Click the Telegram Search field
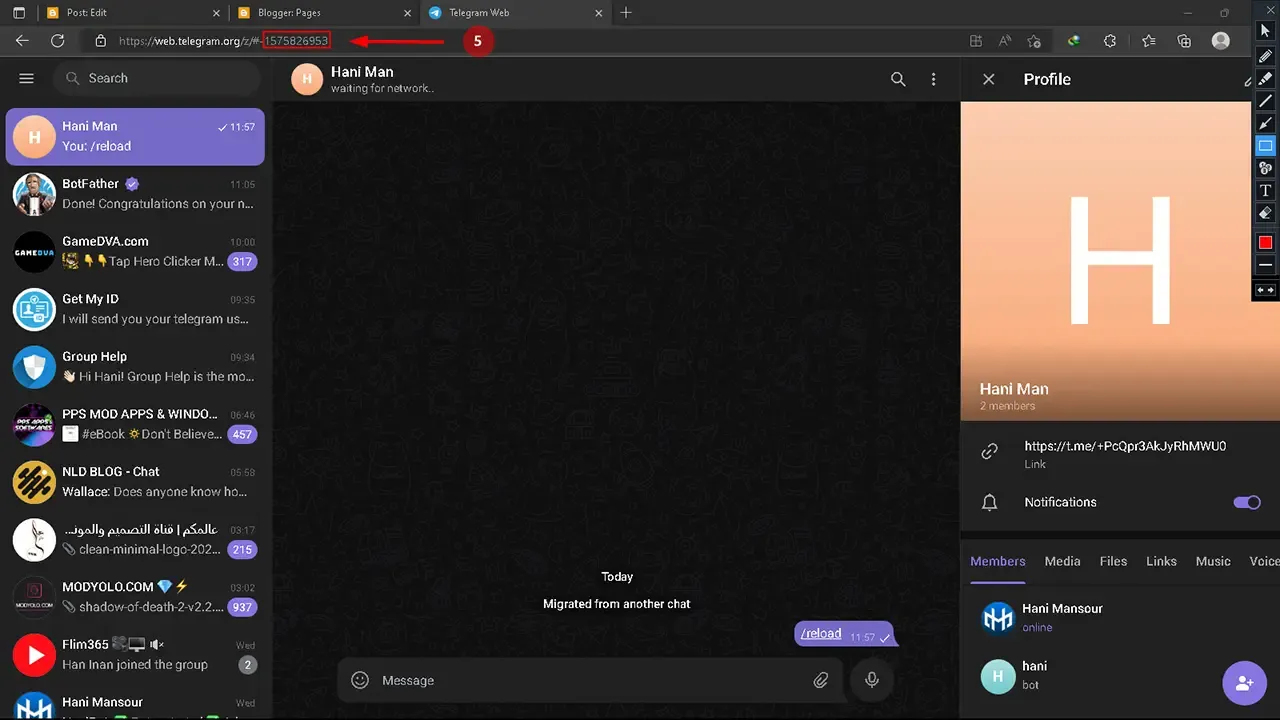This screenshot has width=1280, height=720. tap(159, 78)
